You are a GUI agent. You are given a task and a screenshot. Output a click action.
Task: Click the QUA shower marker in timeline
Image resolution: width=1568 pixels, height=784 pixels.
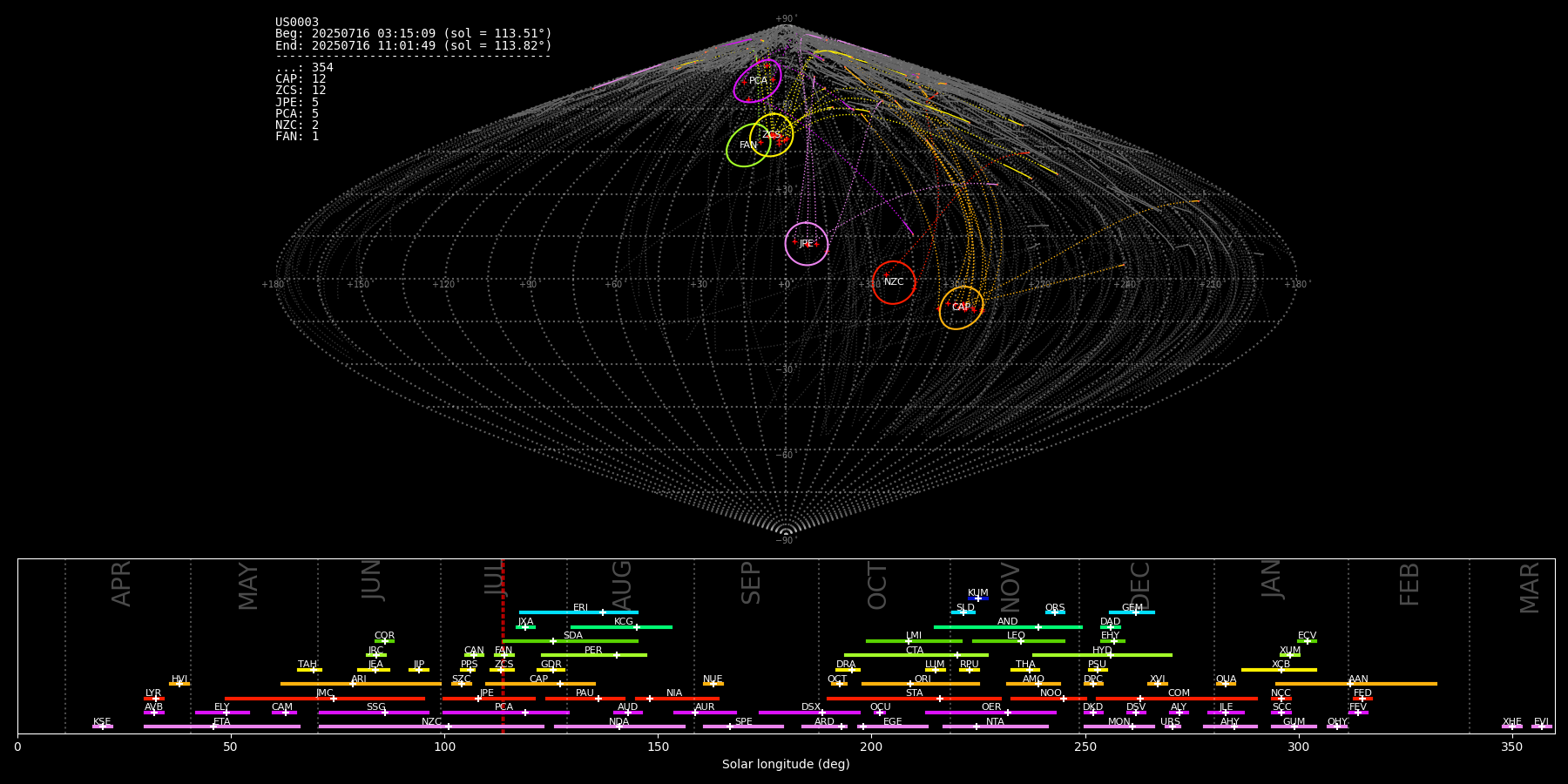click(x=1226, y=684)
